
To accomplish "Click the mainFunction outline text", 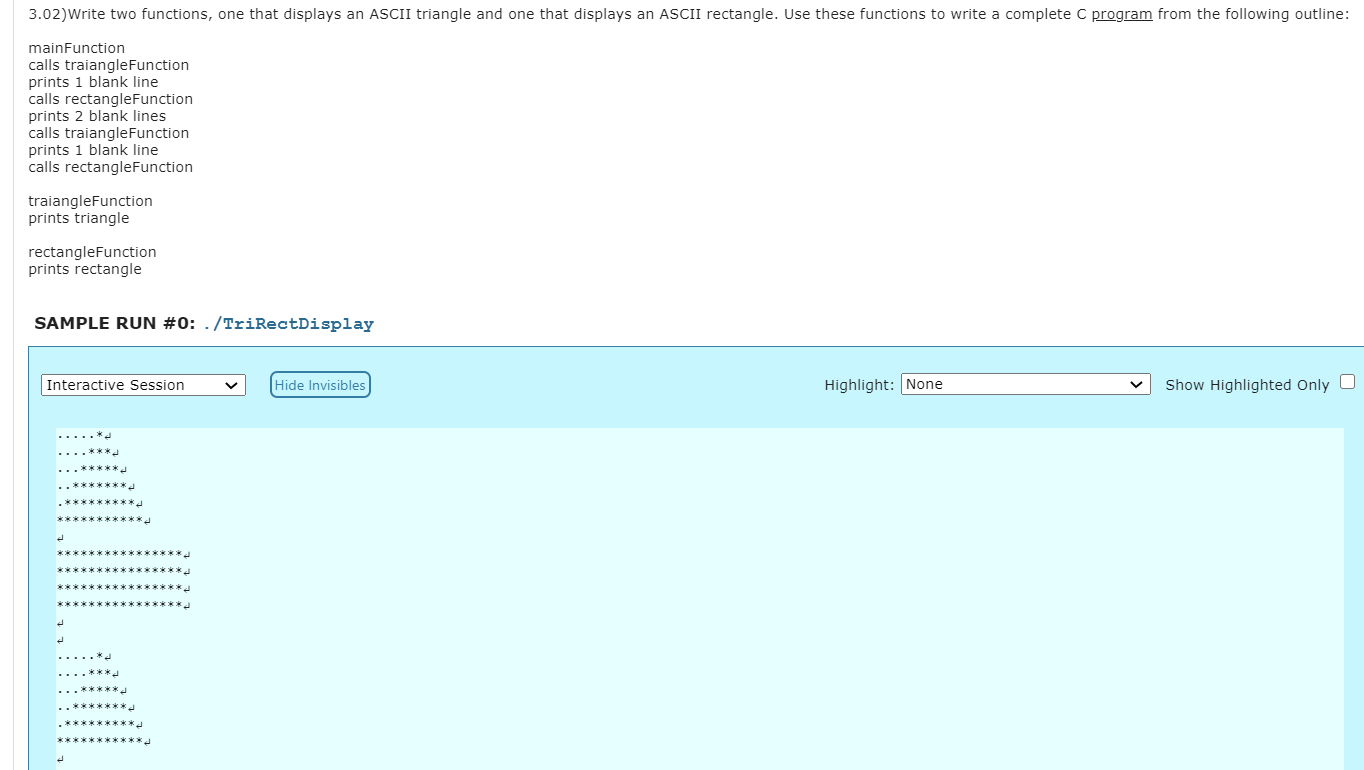I will point(76,47).
